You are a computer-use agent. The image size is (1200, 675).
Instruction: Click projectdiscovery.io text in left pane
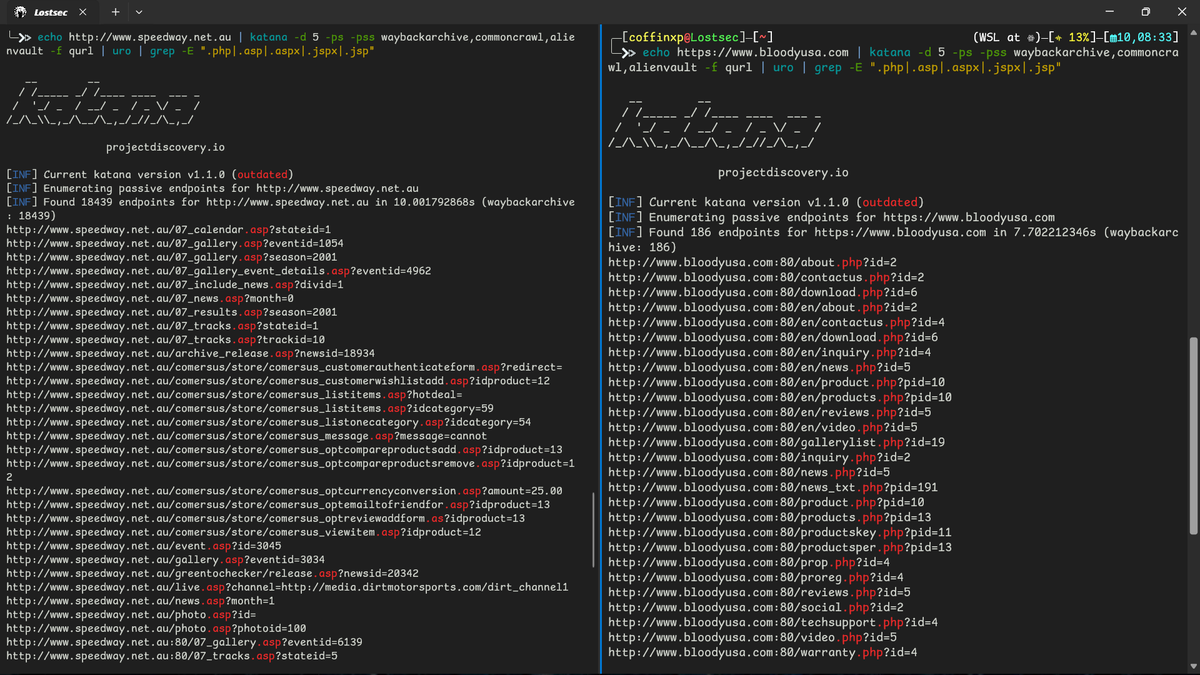coord(165,147)
